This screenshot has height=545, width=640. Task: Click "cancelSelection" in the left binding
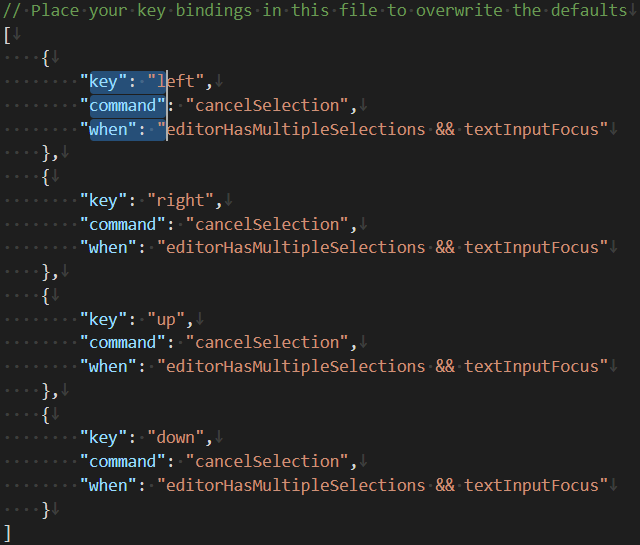[272, 106]
